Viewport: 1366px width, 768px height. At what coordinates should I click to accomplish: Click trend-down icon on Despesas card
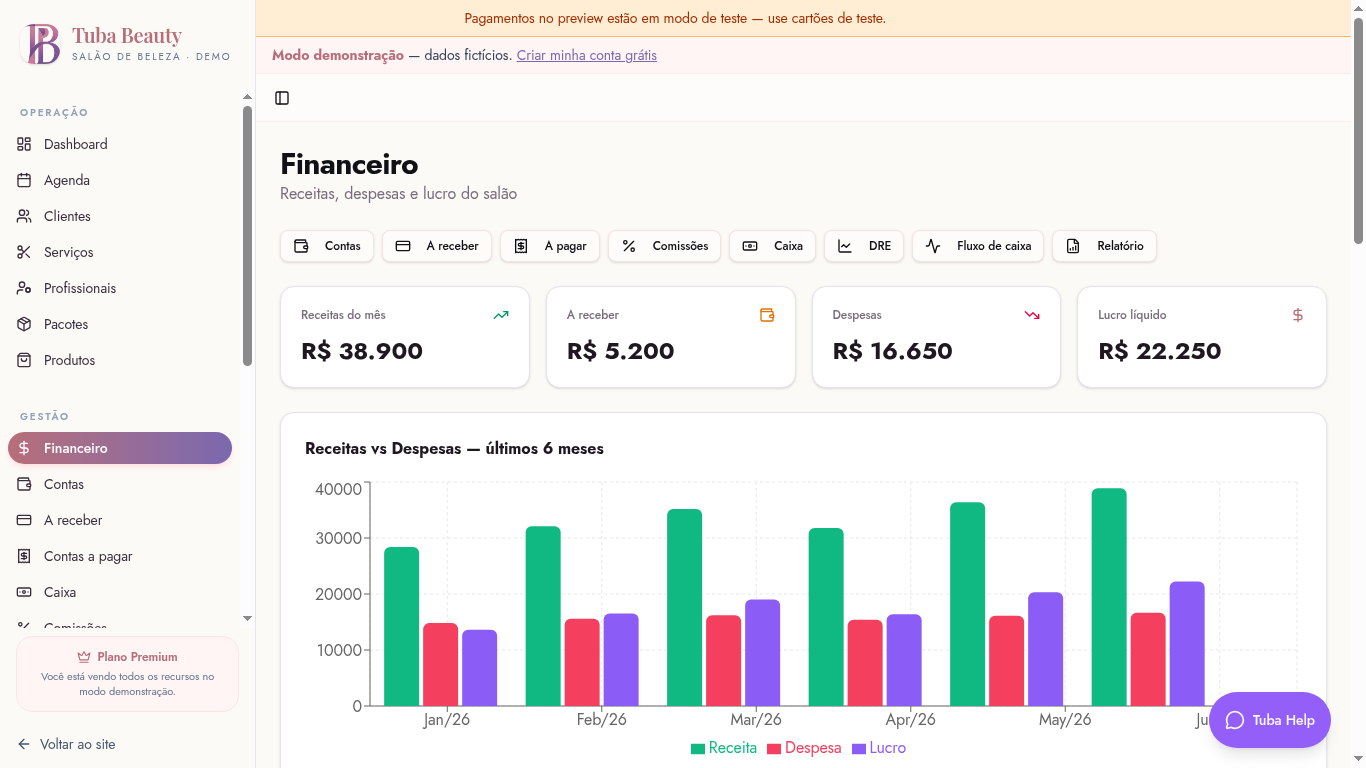1032,315
